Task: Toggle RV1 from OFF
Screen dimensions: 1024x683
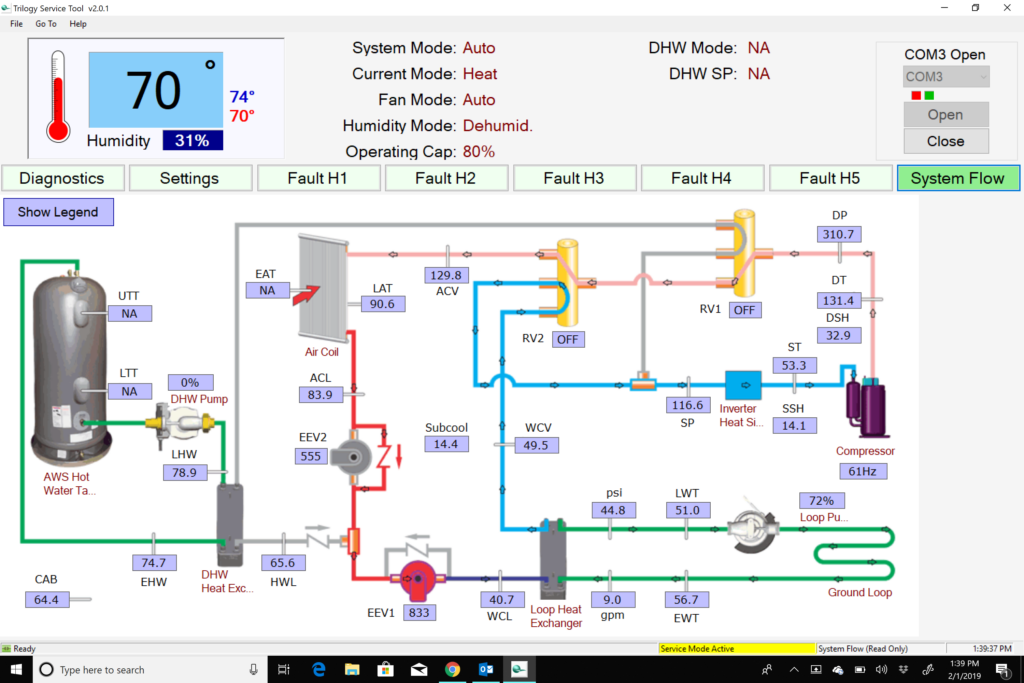Action: point(744,310)
